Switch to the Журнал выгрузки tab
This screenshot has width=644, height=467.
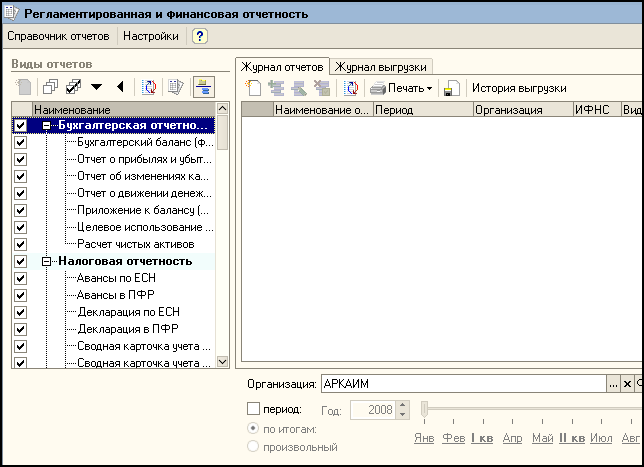point(381,67)
